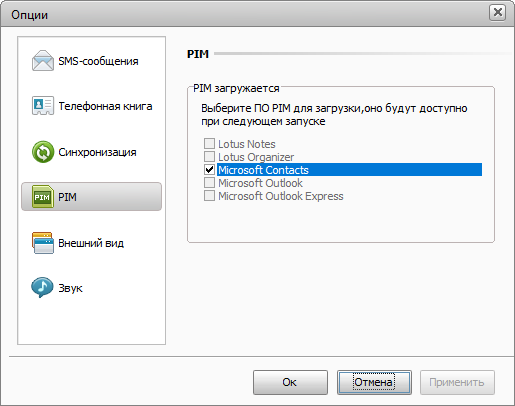Confirm changes with the Ок button
This screenshot has width=515, height=406.
(x=290, y=382)
